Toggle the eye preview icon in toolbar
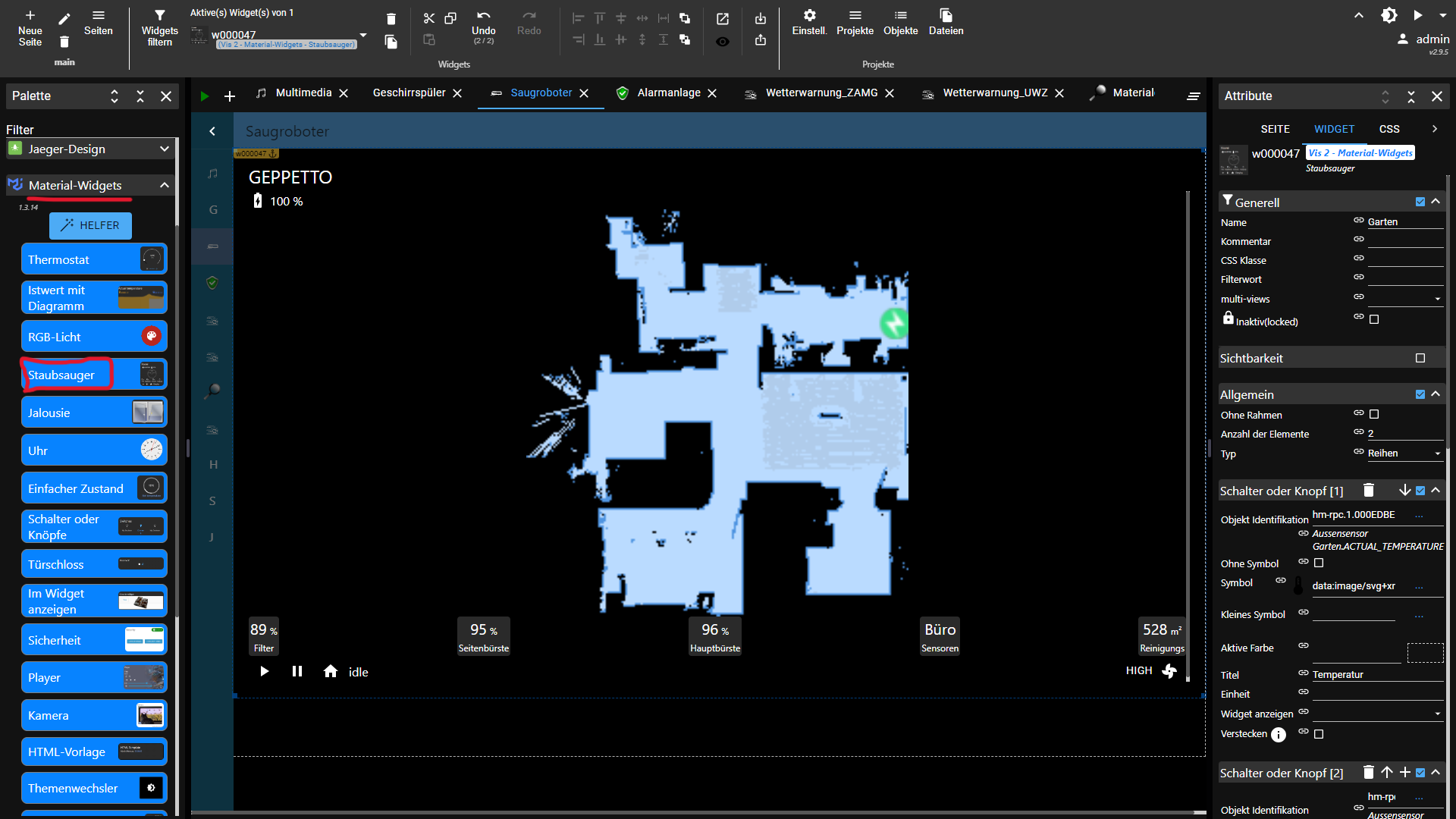1456x819 pixels. click(723, 42)
